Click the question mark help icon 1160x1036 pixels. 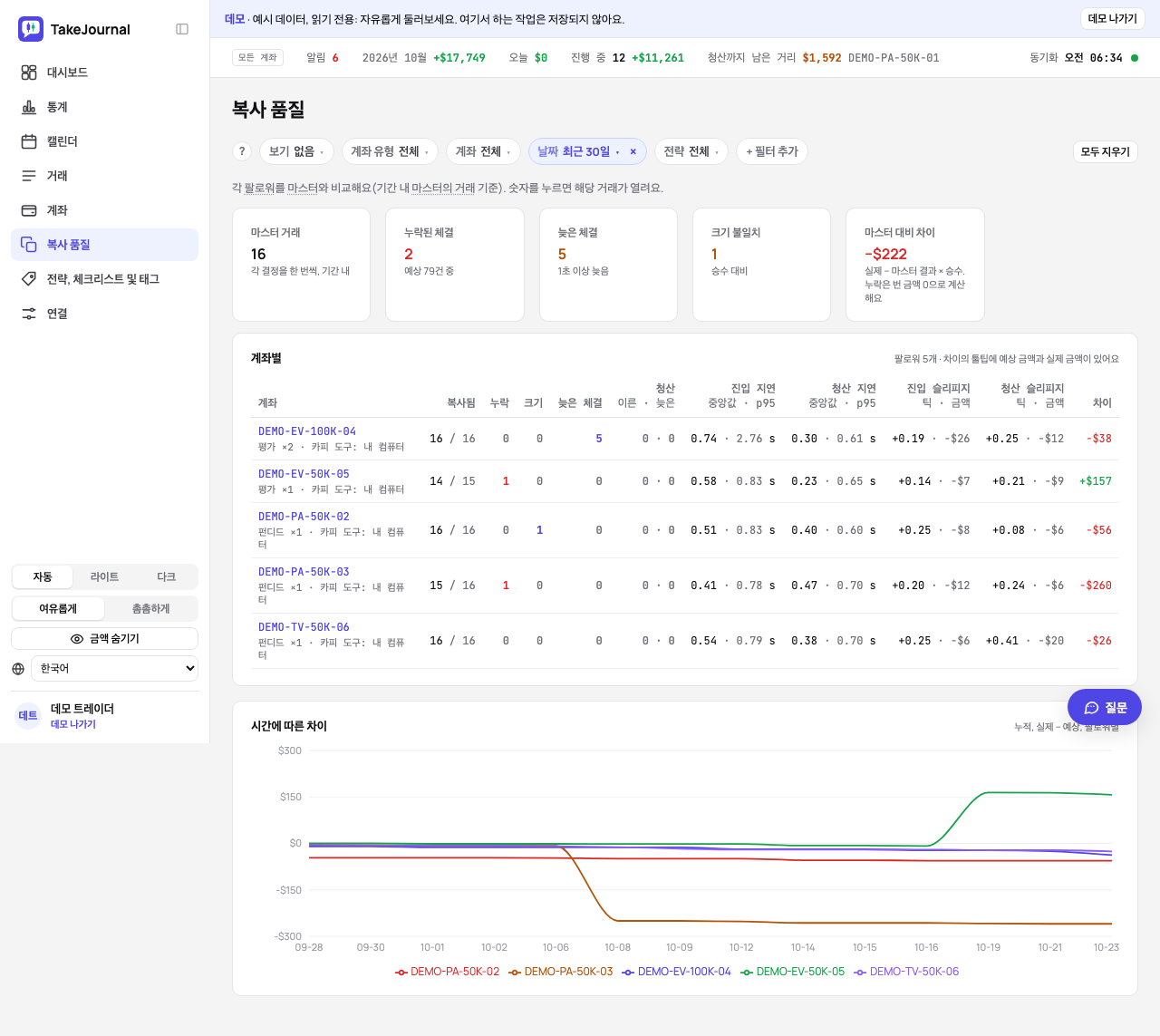[x=242, y=151]
